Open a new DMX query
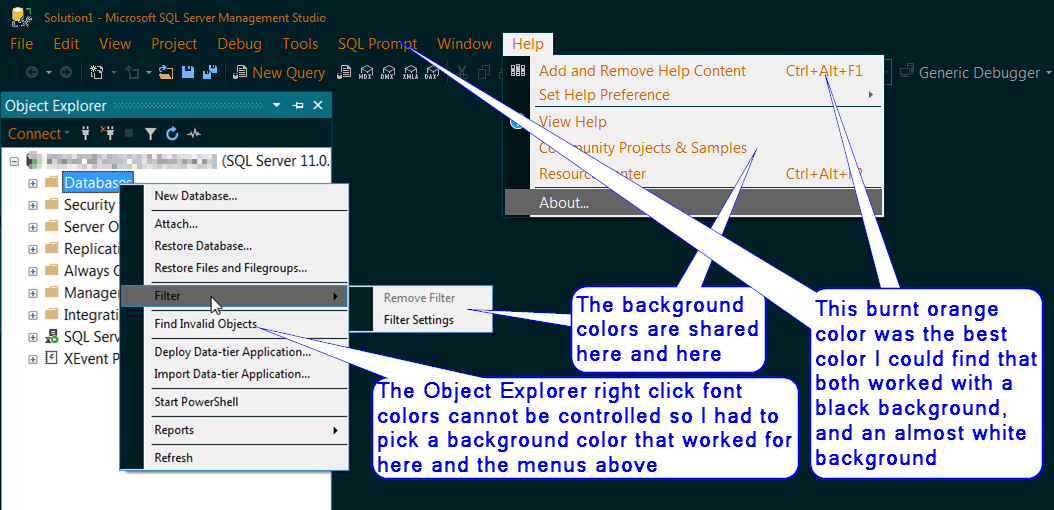The width and height of the screenshot is (1054, 510). [x=388, y=73]
